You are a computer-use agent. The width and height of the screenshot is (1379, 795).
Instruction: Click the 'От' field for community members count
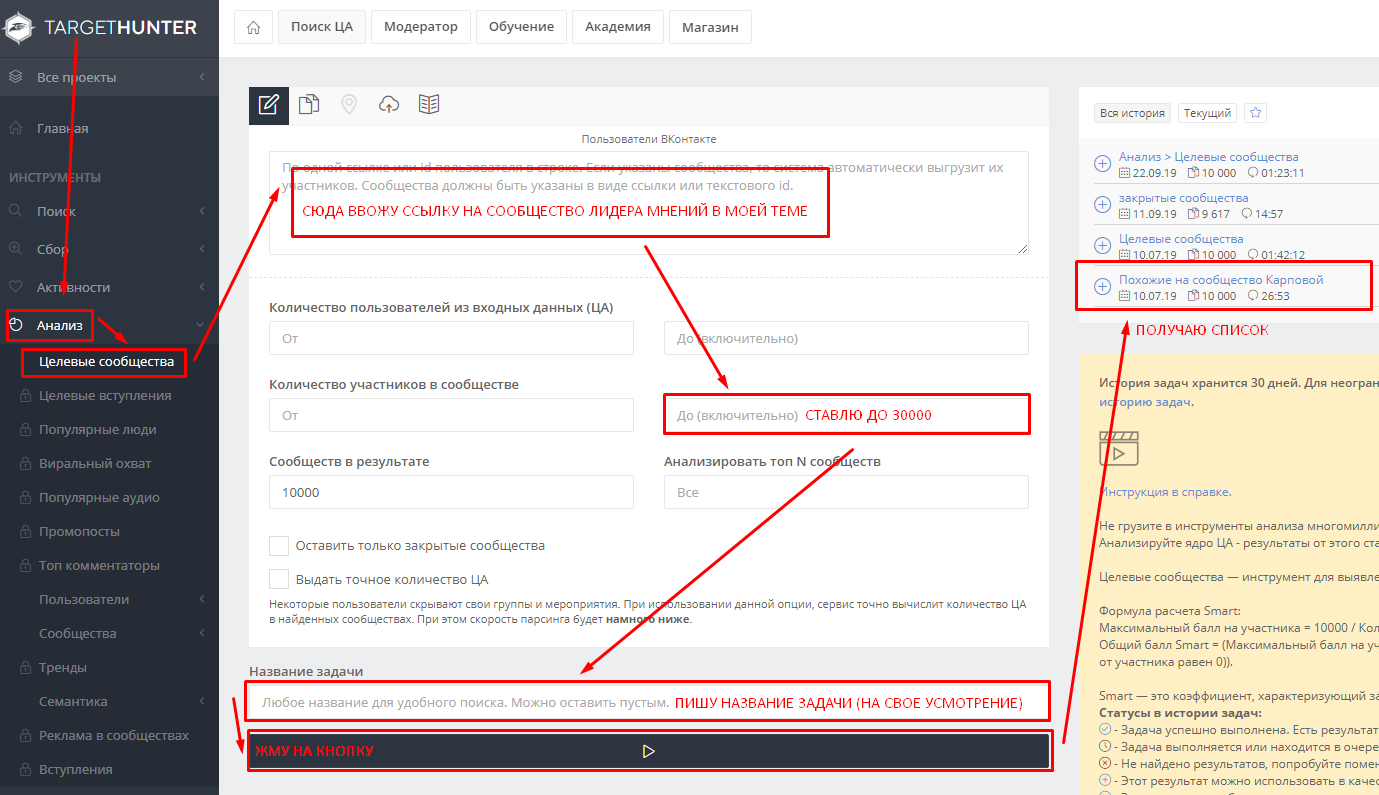(451, 415)
